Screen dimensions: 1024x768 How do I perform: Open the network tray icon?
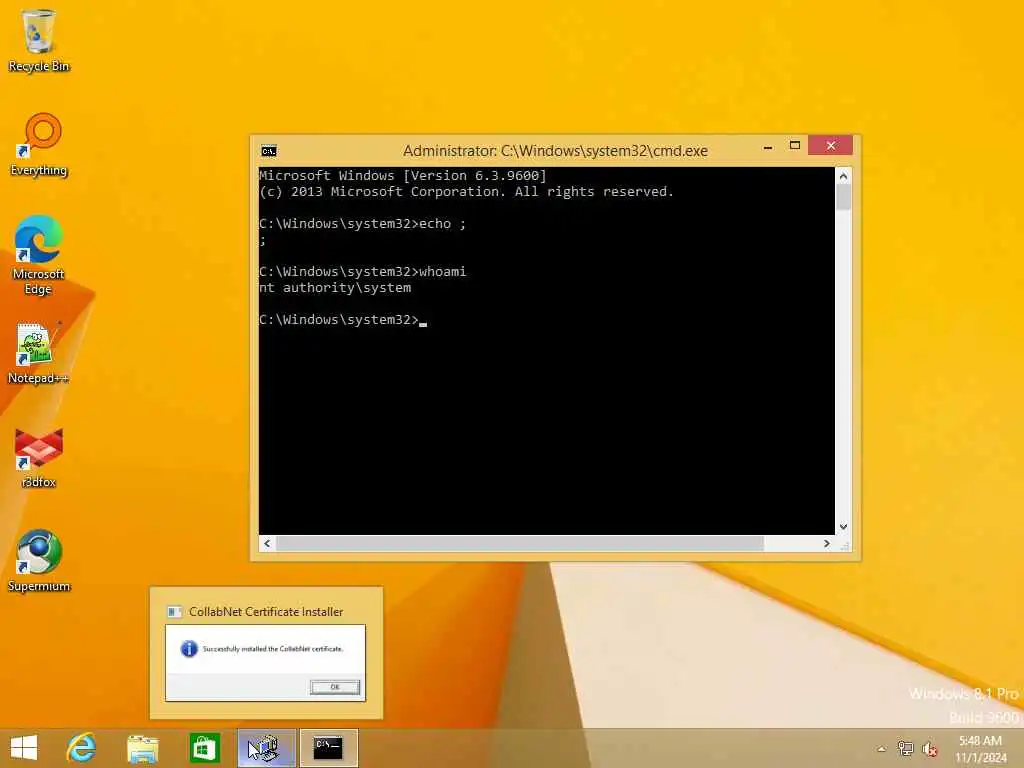point(905,748)
